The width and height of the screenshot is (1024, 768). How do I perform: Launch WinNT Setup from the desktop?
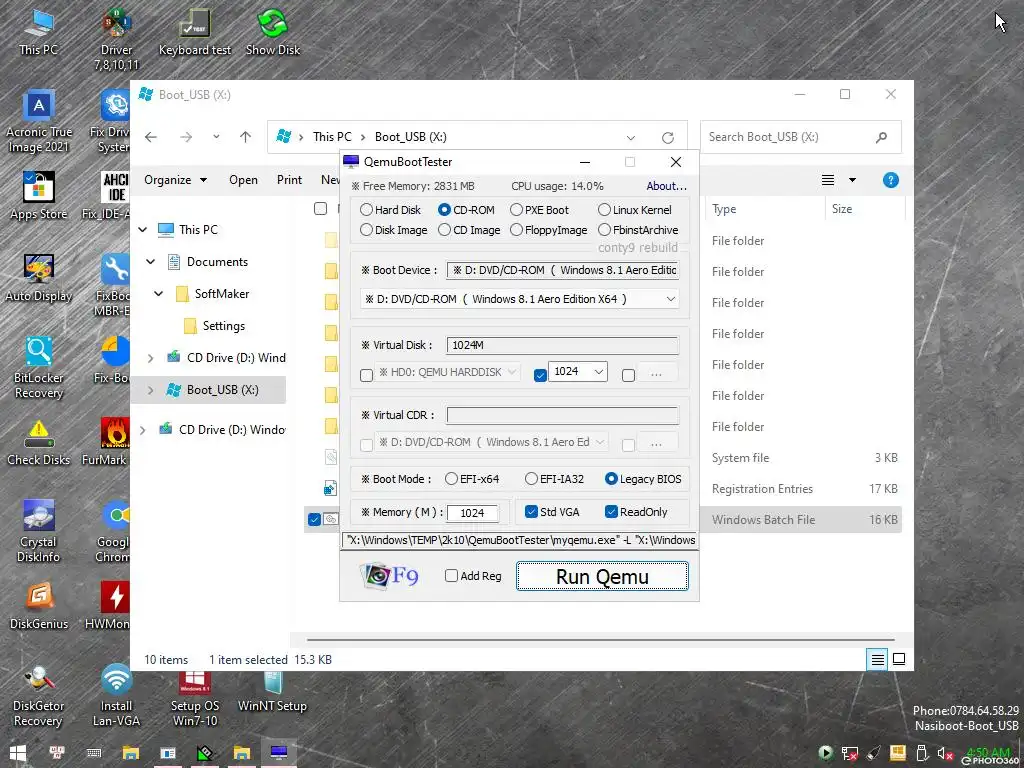tap(272, 692)
